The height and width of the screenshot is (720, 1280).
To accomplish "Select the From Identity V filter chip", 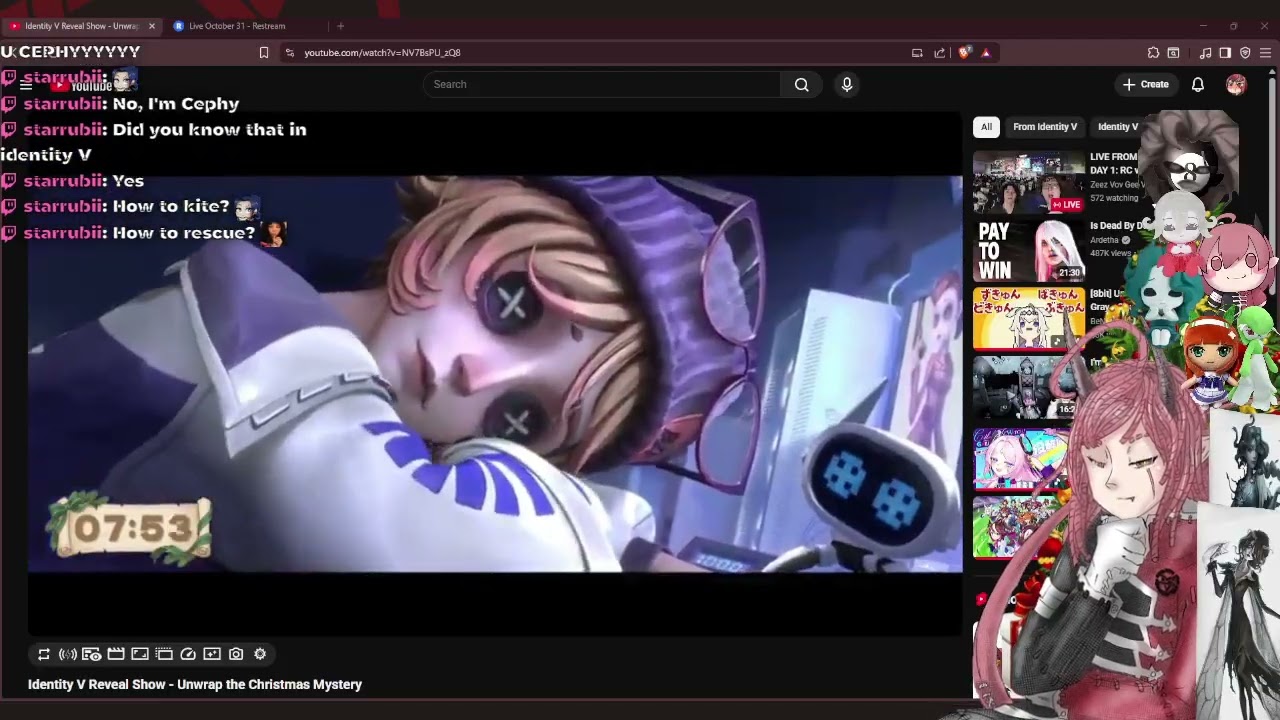I will (1045, 127).
